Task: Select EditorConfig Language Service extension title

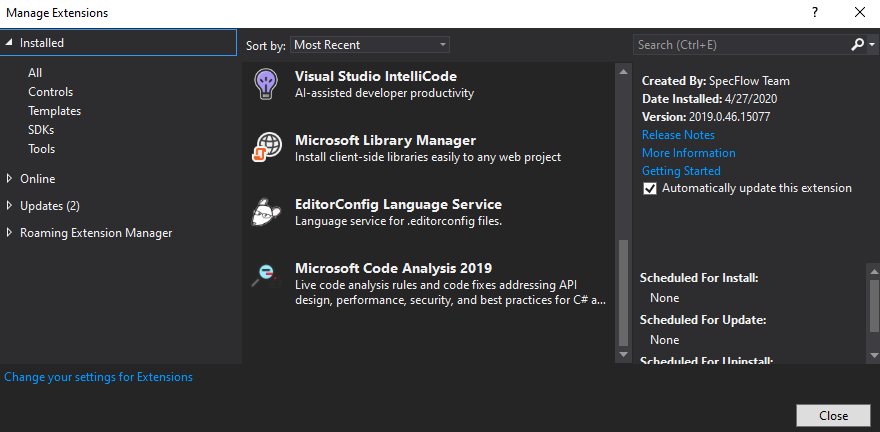Action: 398,204
